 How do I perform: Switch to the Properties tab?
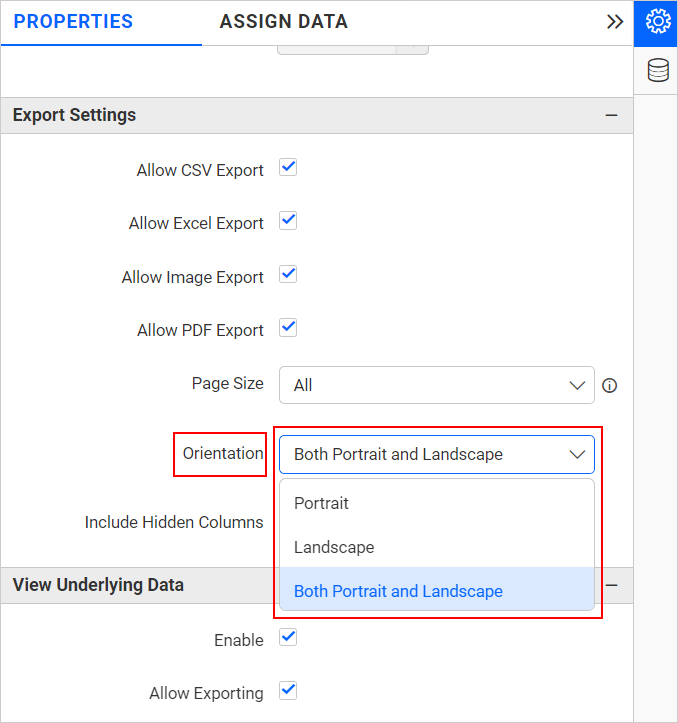73,22
